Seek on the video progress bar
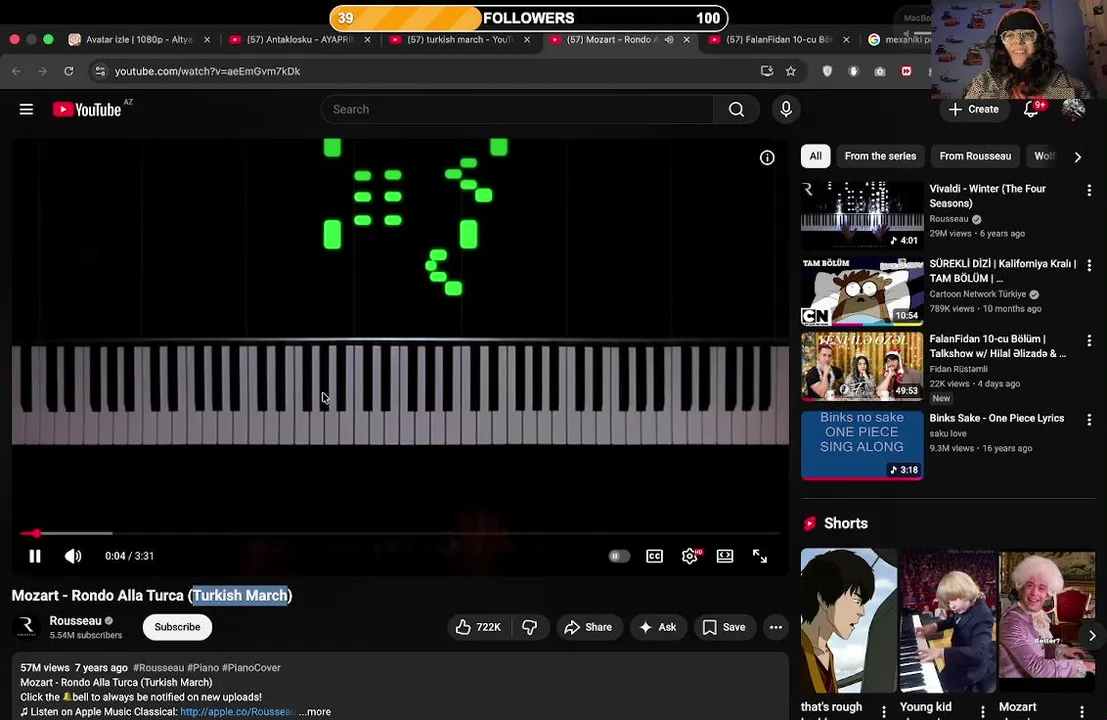 pos(400,533)
